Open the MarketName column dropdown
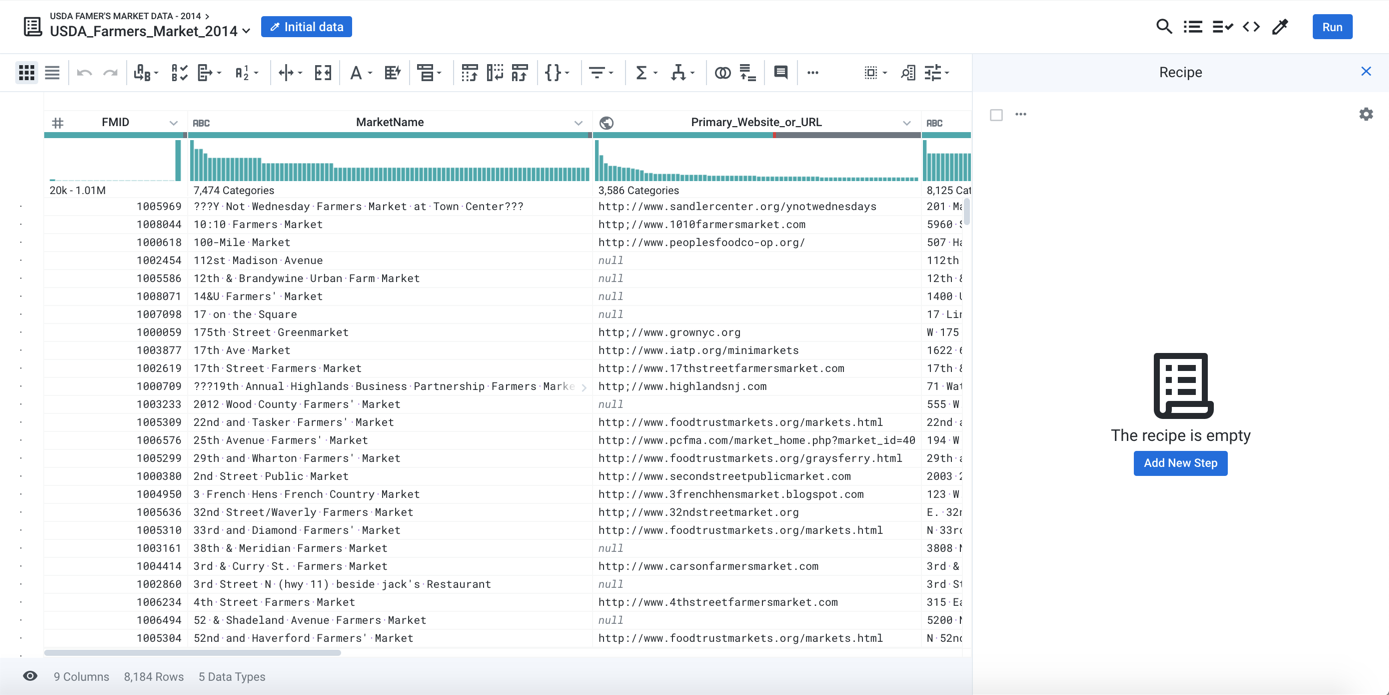 tap(578, 122)
